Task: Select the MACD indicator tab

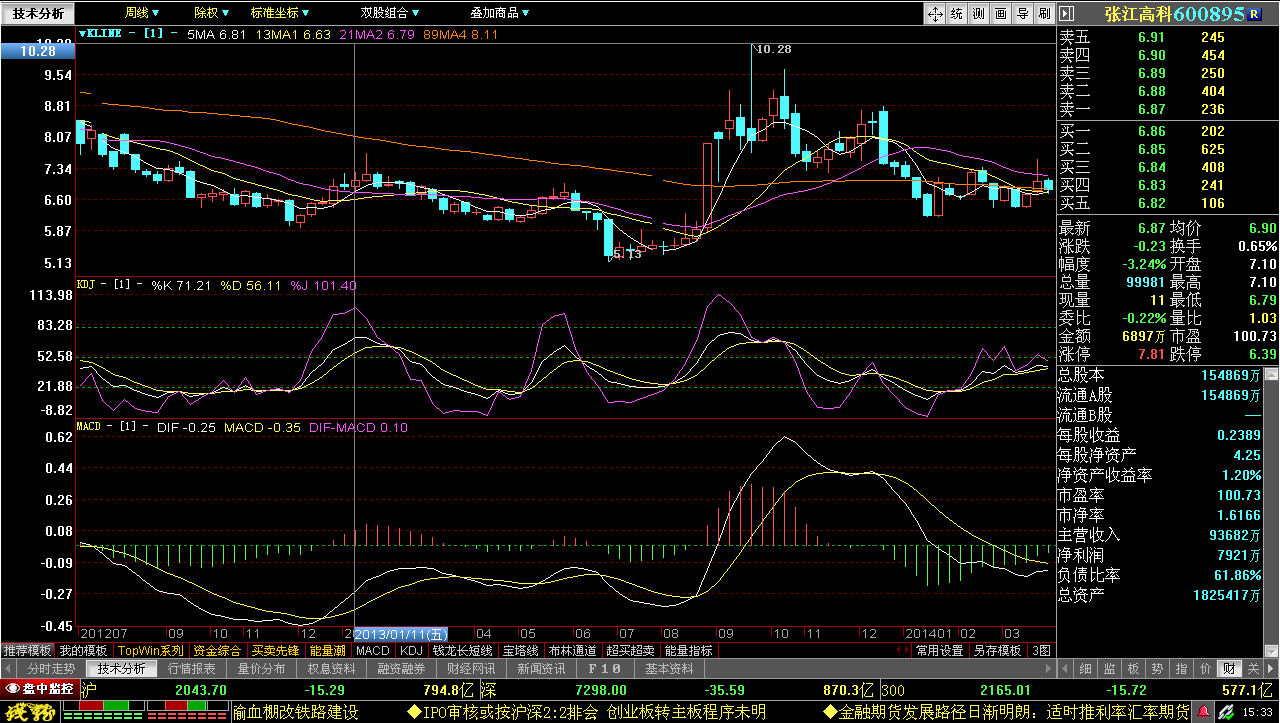Action: (373, 650)
